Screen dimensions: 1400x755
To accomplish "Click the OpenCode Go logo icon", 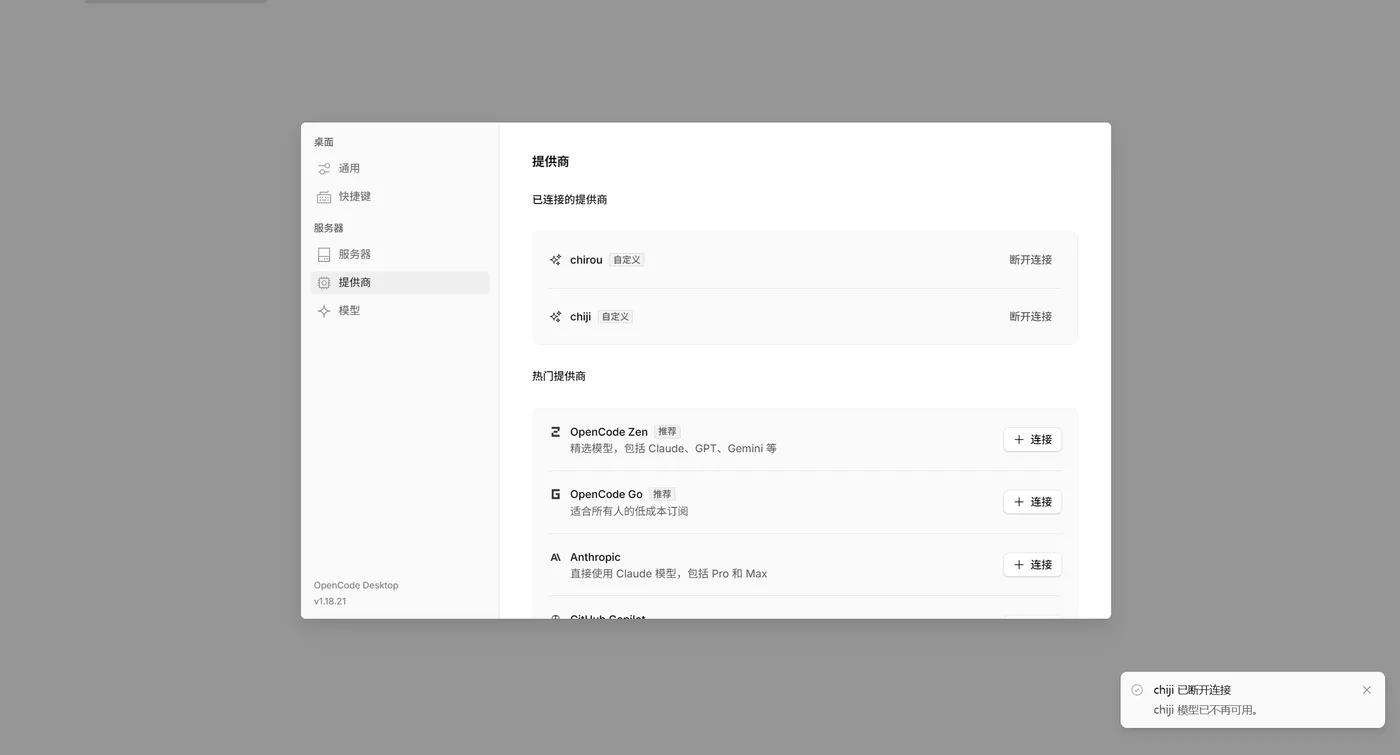I will coord(556,494).
